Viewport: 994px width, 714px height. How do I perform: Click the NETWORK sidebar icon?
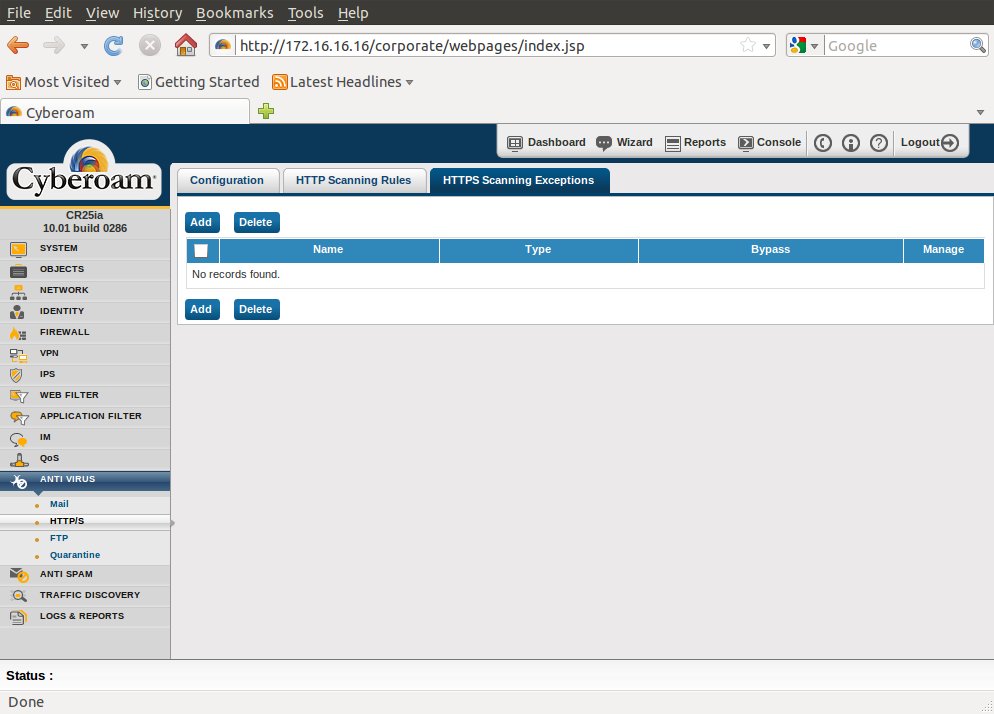click(x=18, y=291)
